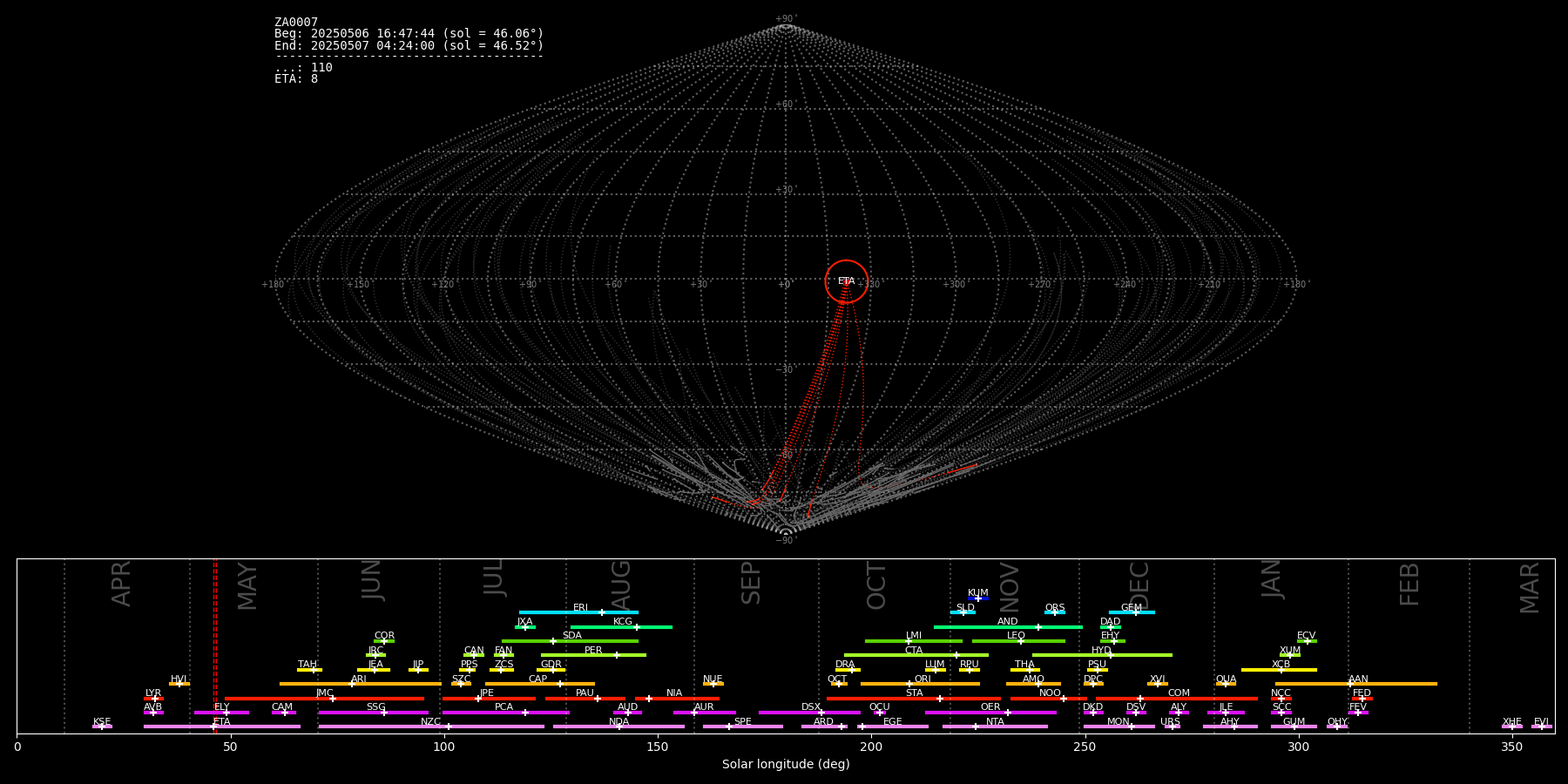
Task: Click the ORI shower label
Action: (923, 679)
